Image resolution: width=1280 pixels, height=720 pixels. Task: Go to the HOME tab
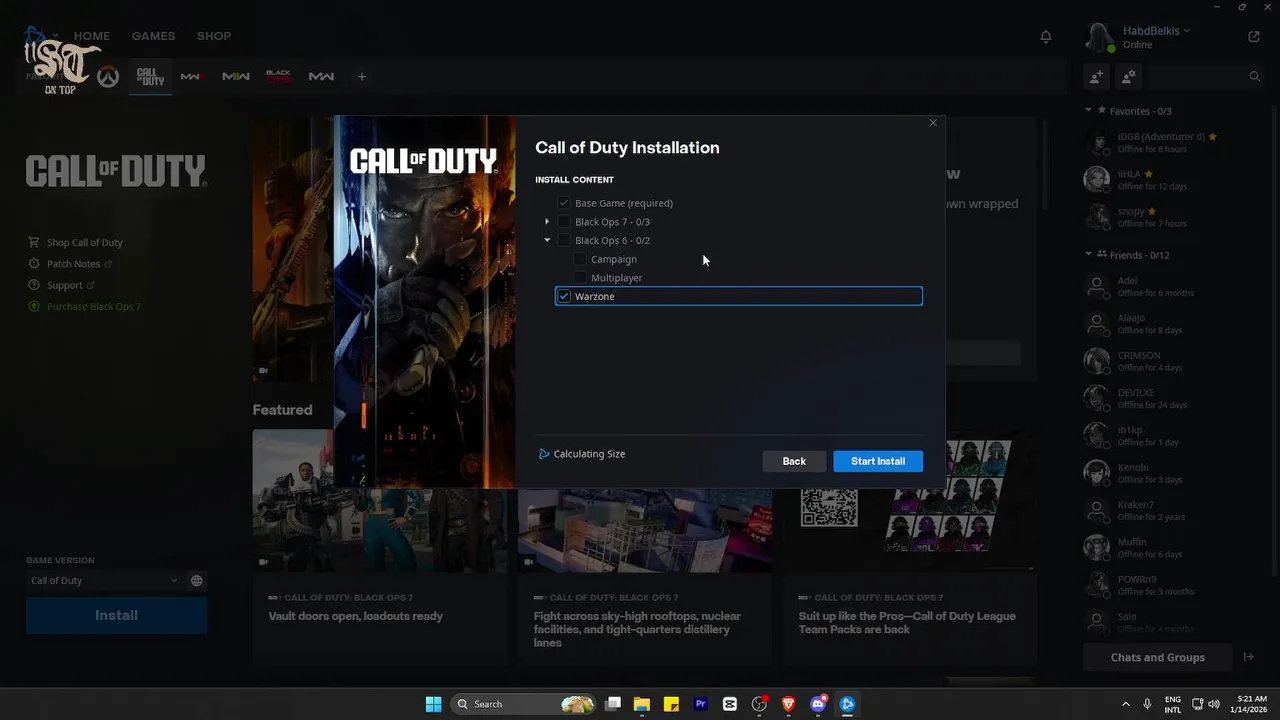(92, 36)
